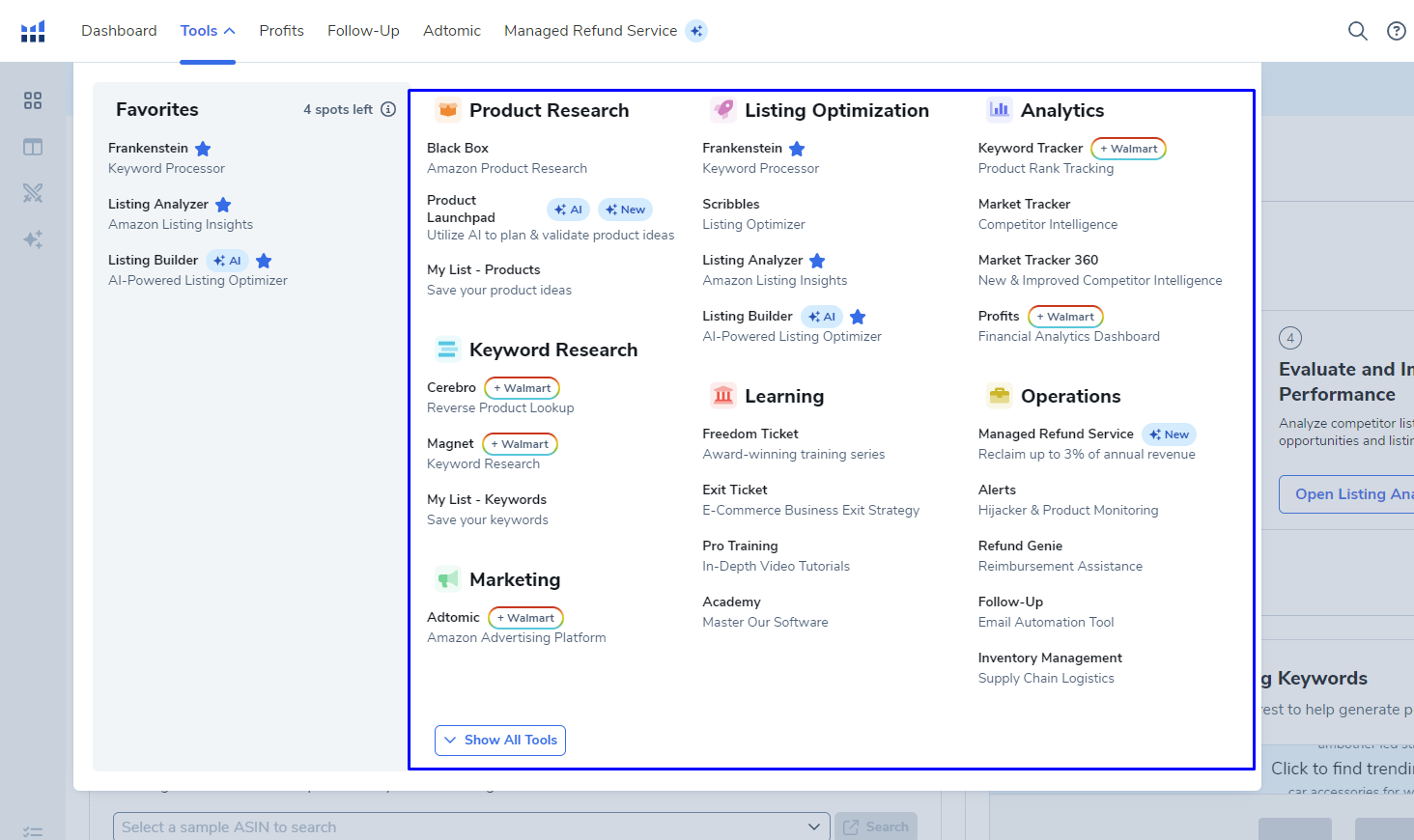This screenshot has height=840, width=1414.
Task: Open Inventory Management tool
Action: pos(1050,658)
